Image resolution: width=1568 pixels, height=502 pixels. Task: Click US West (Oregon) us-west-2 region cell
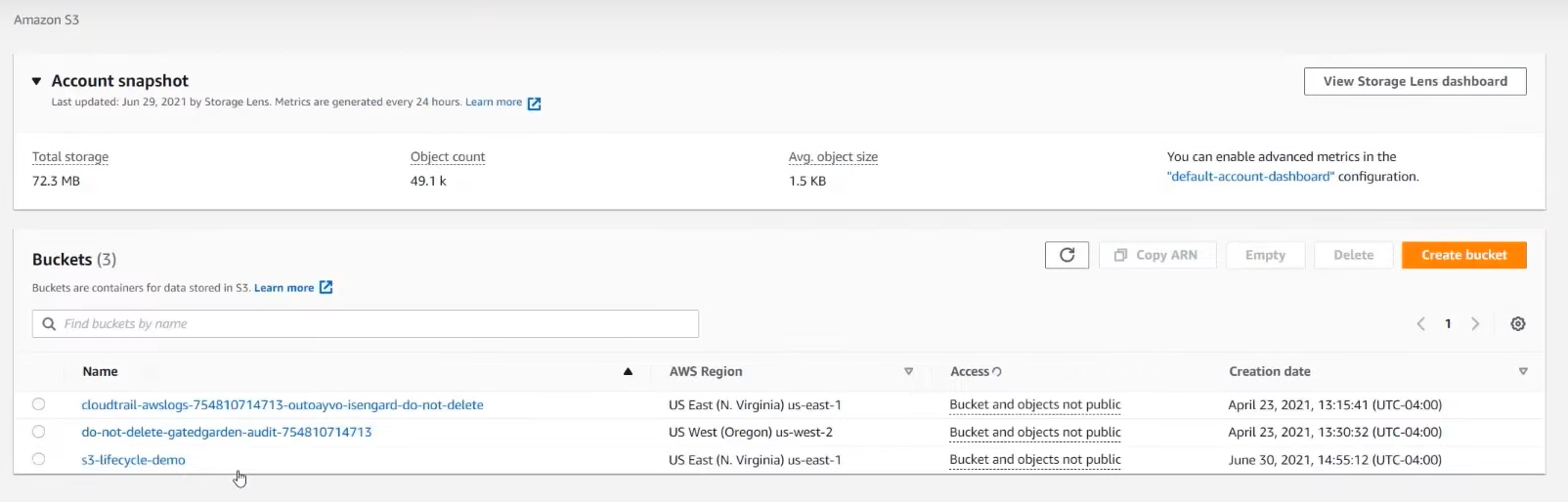(751, 432)
